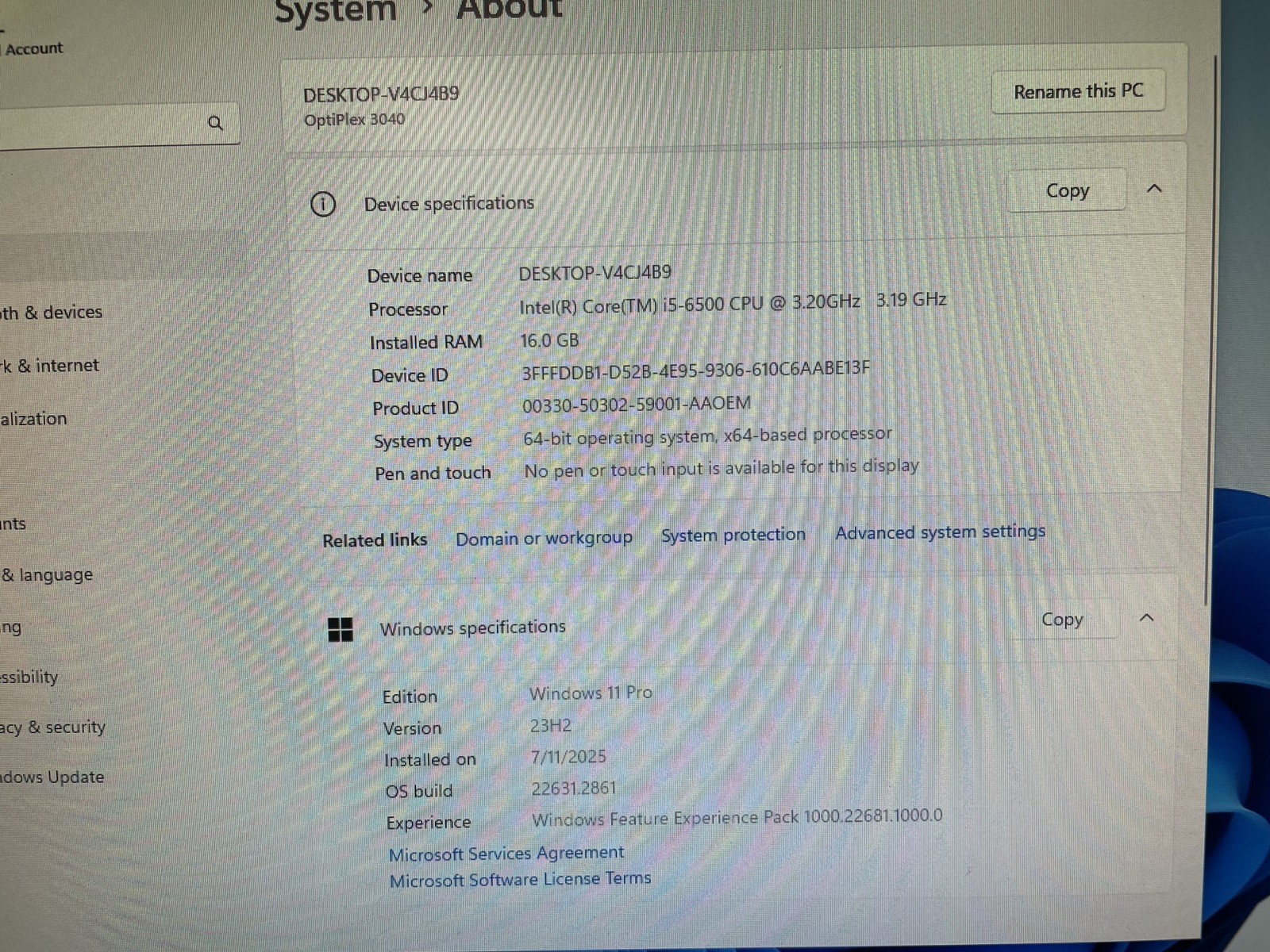The height and width of the screenshot is (952, 1270).
Task: Click the Windows Feature Experience Pack value
Action: [x=737, y=818]
